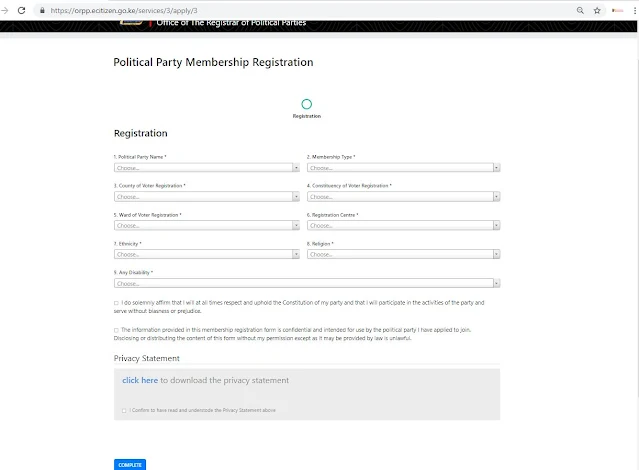Open the browser three-dot menu
639x470 pixels.
tap(635, 11)
